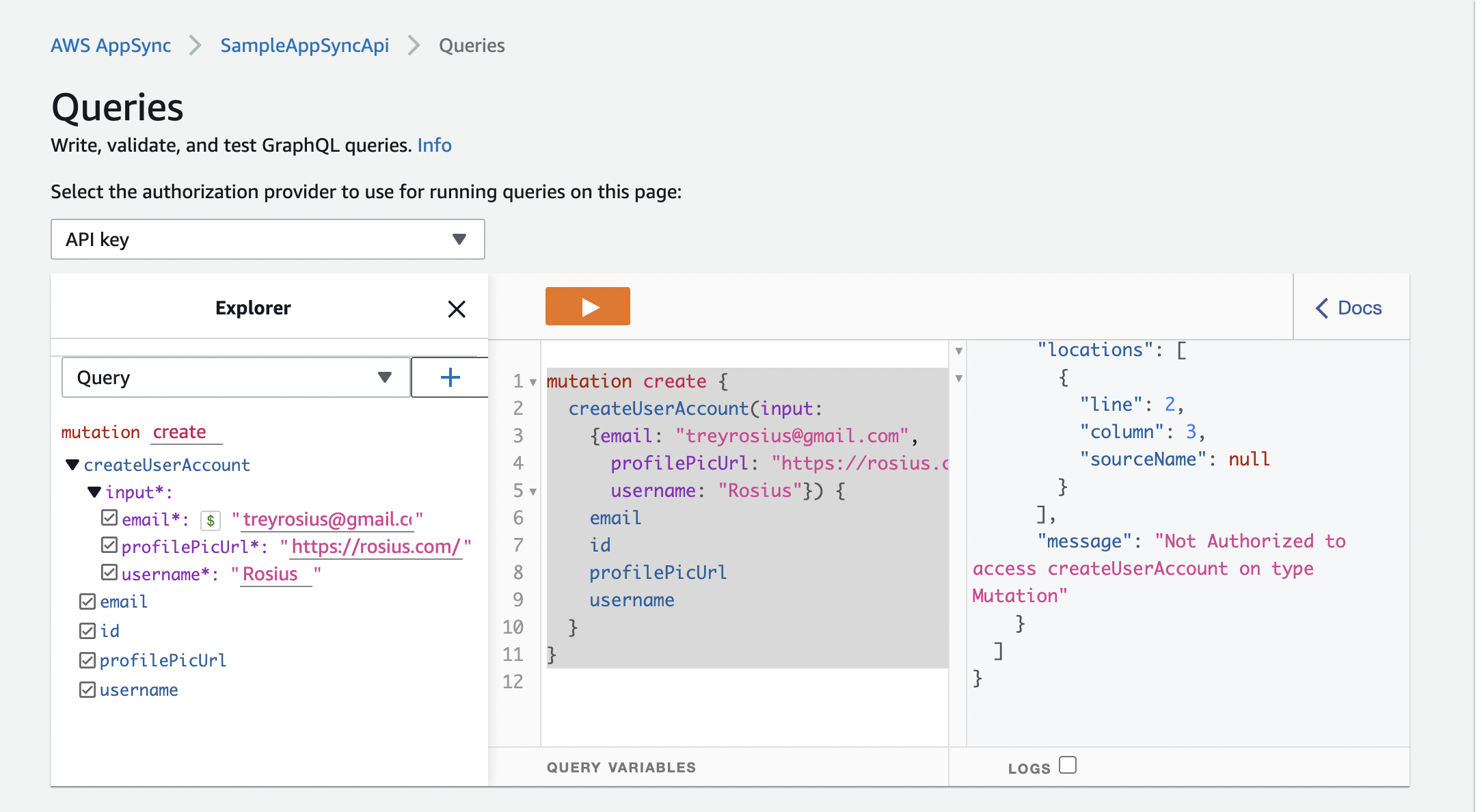Click the id field on editor line 7

click(x=600, y=545)
